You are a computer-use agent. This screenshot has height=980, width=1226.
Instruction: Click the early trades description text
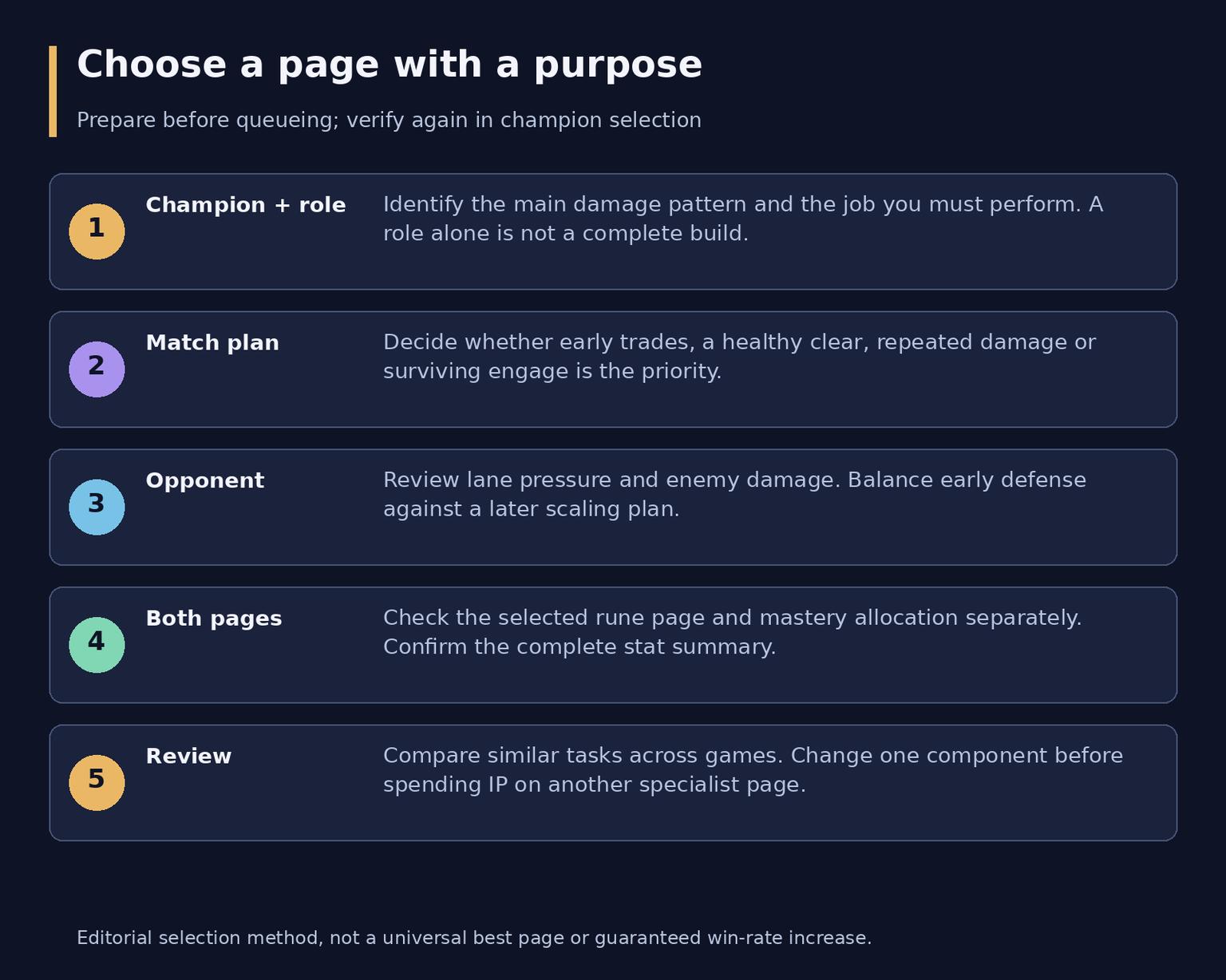pyautogui.click(x=739, y=357)
